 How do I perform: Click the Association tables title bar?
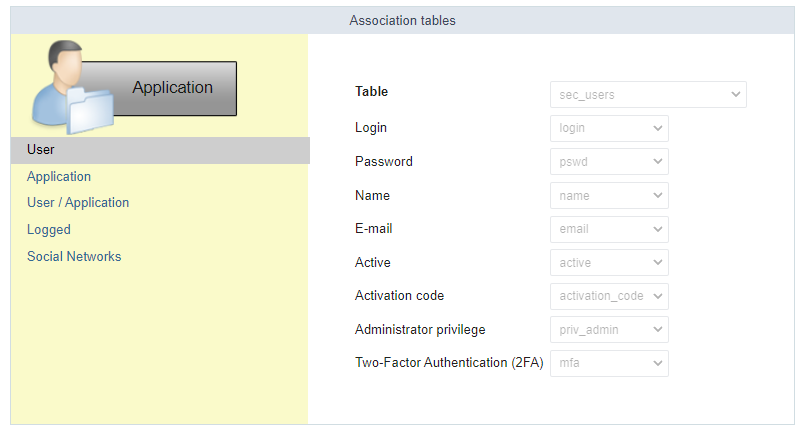pos(402,20)
